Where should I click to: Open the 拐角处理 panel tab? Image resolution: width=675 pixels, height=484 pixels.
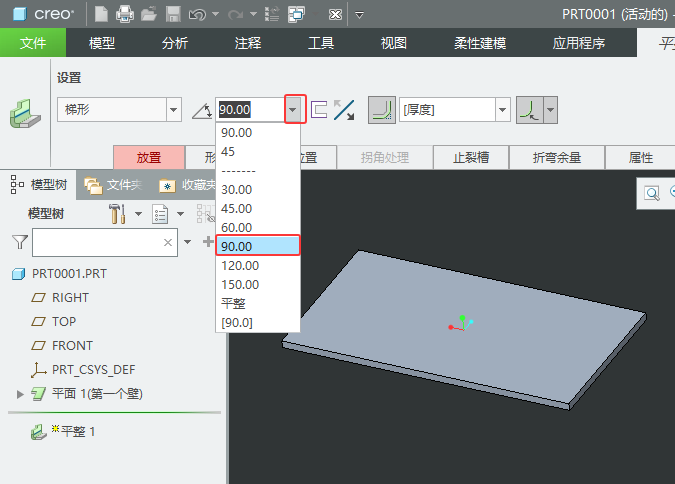(x=384, y=158)
